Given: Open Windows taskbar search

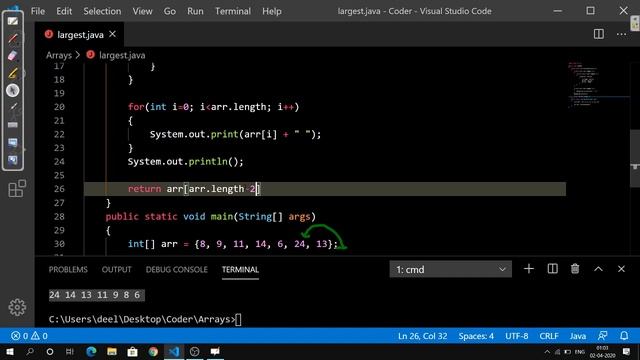Looking at the screenshot, I should pos(30,351).
